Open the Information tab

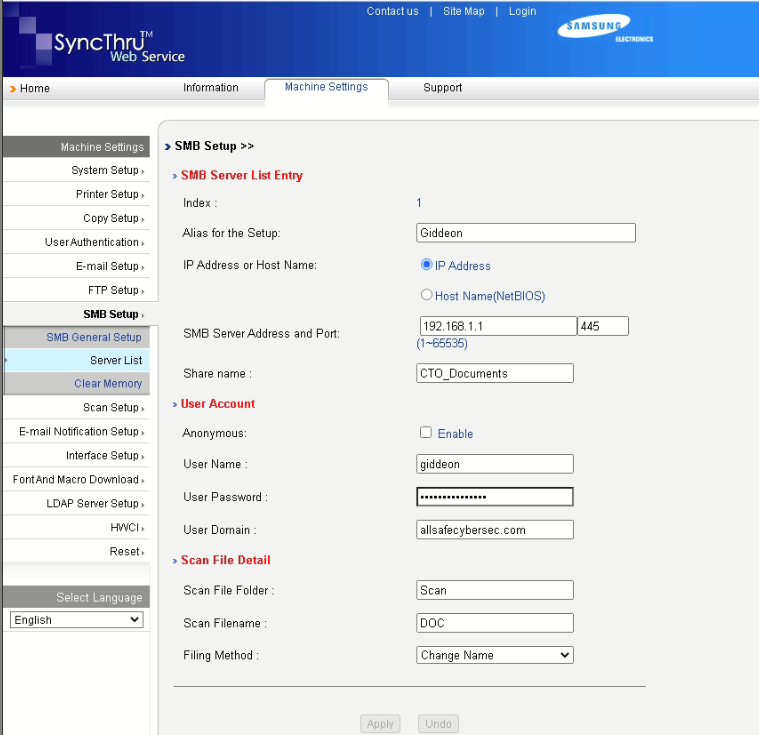tap(211, 88)
